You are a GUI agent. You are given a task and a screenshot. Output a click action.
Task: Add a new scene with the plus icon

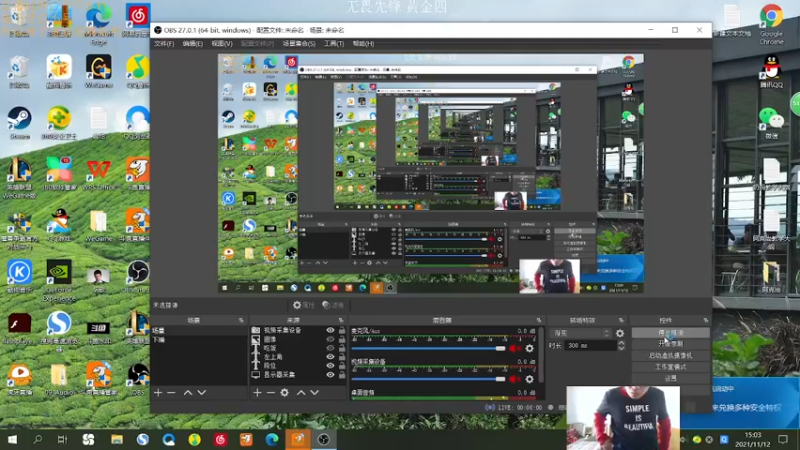[158, 392]
